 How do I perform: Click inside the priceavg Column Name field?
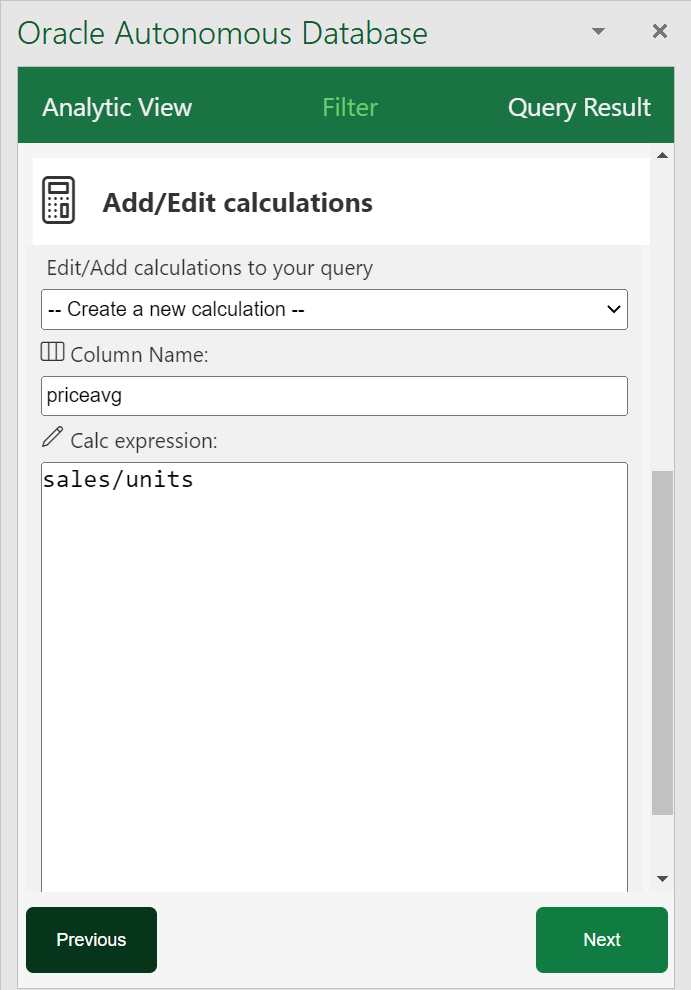(334, 396)
